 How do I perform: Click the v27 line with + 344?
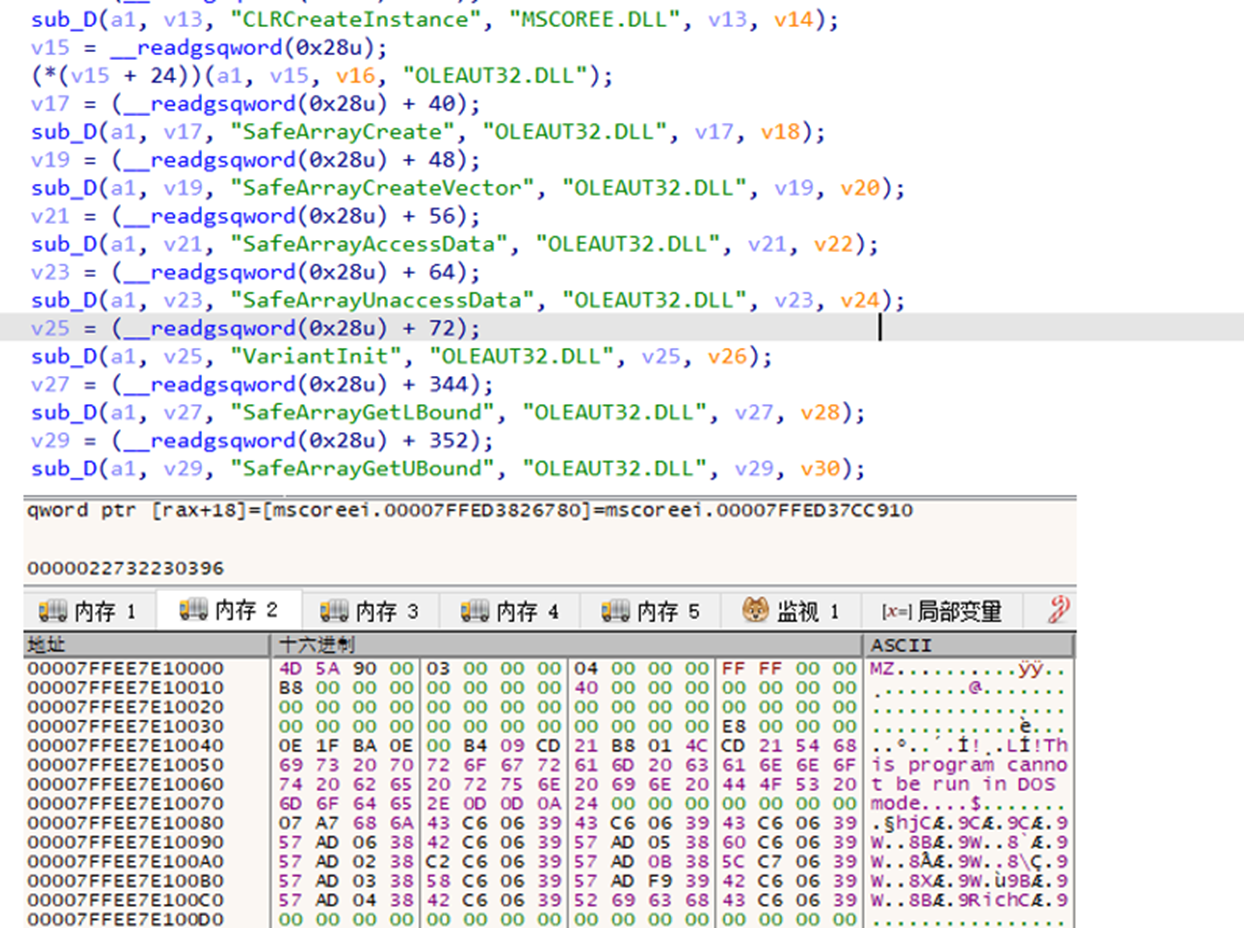[x=262, y=384]
